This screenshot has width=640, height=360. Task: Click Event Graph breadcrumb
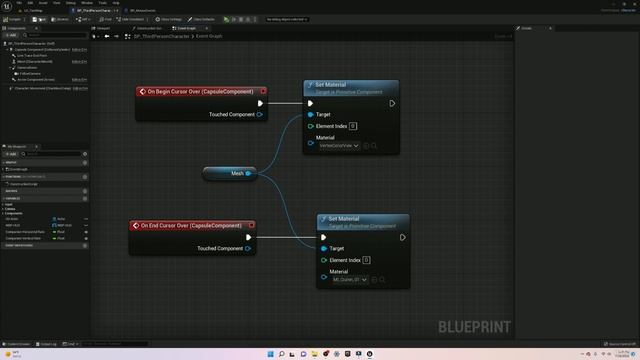209,36
